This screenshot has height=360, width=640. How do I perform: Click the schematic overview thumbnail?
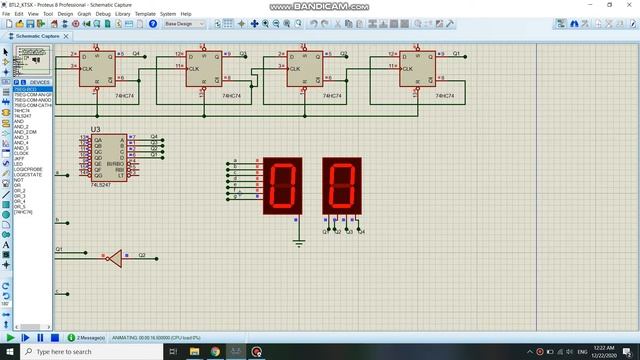[33, 60]
